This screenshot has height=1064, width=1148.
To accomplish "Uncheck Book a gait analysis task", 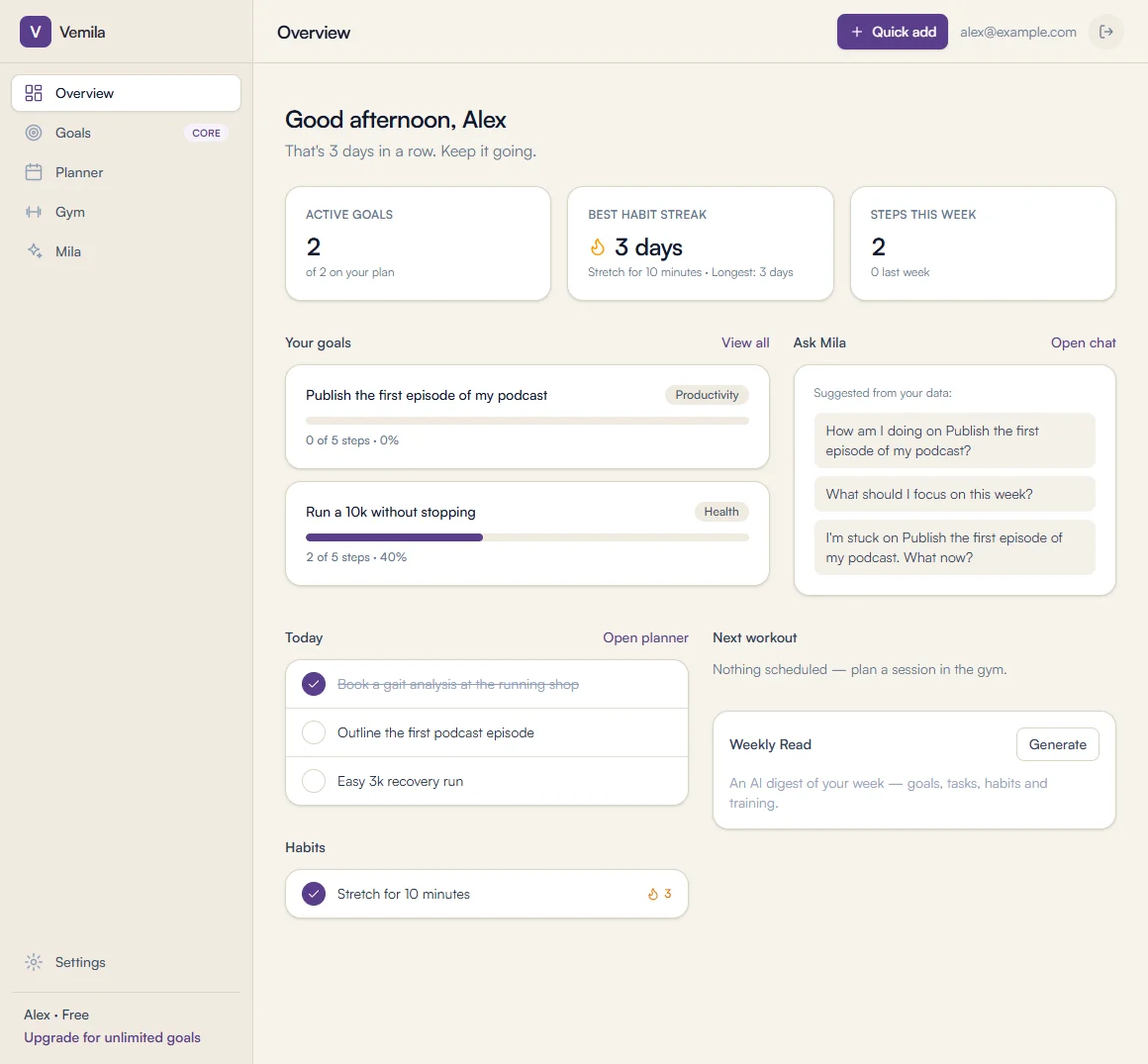I will click(314, 684).
